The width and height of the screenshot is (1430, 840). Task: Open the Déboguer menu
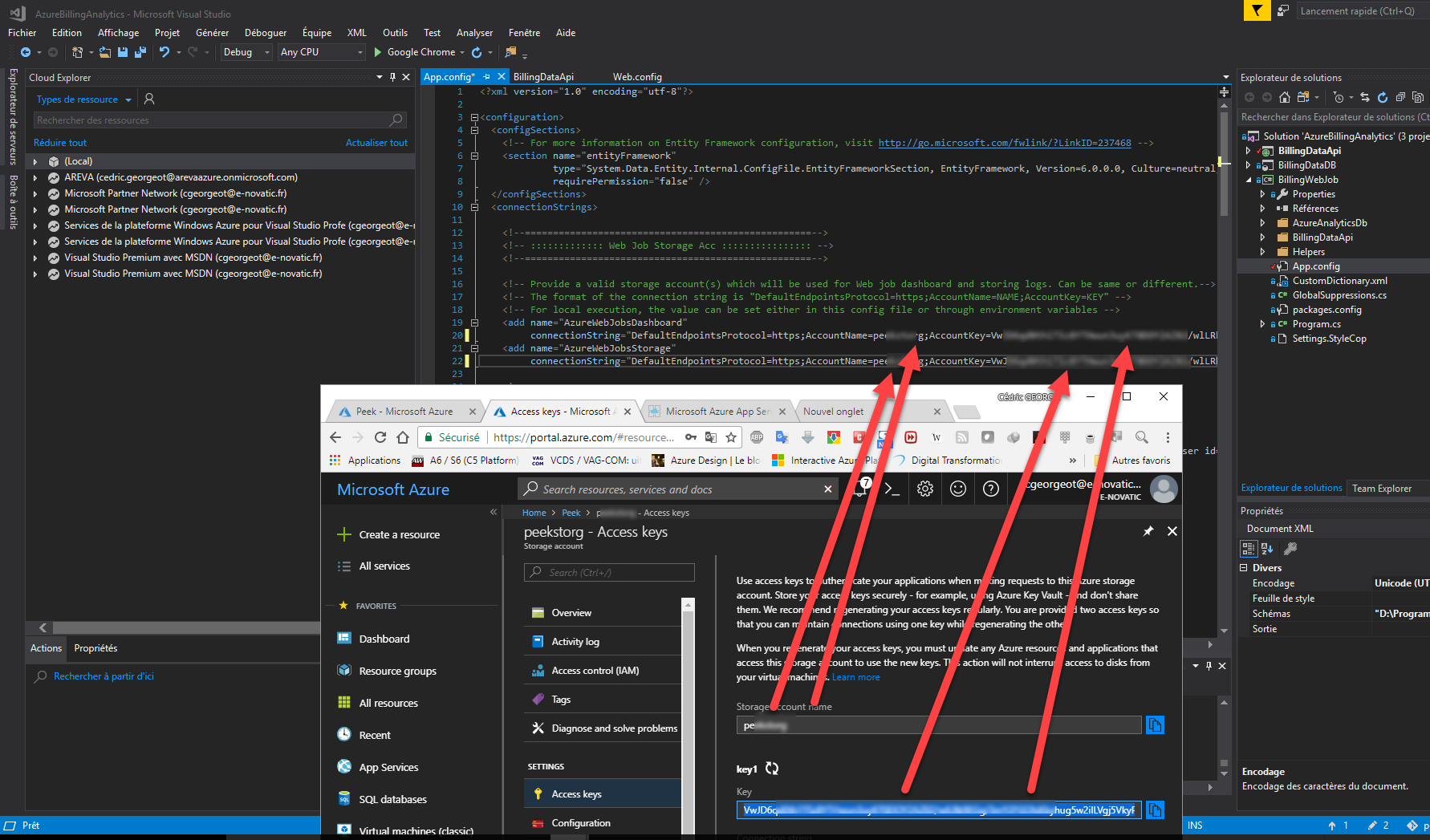266,33
